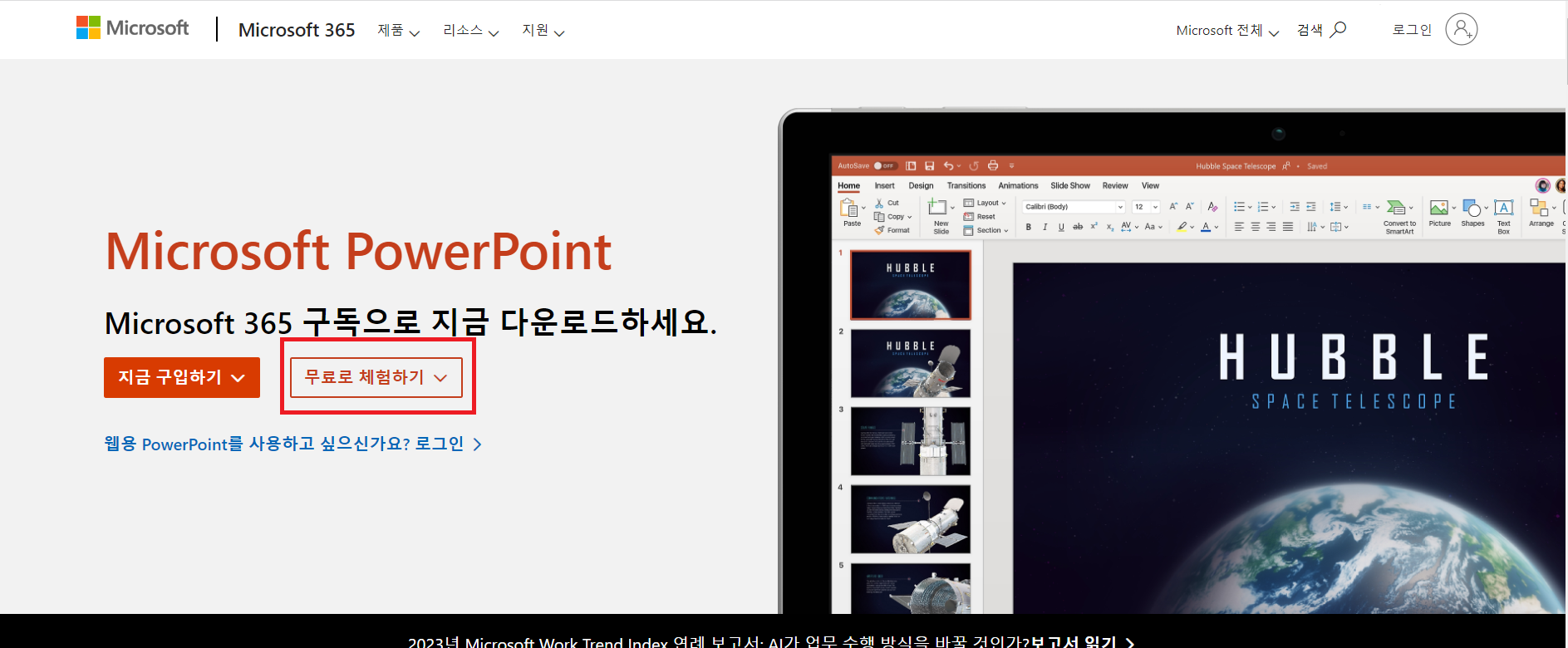Click the Paste clipboard icon
The height and width of the screenshot is (648, 1568).
point(849,208)
